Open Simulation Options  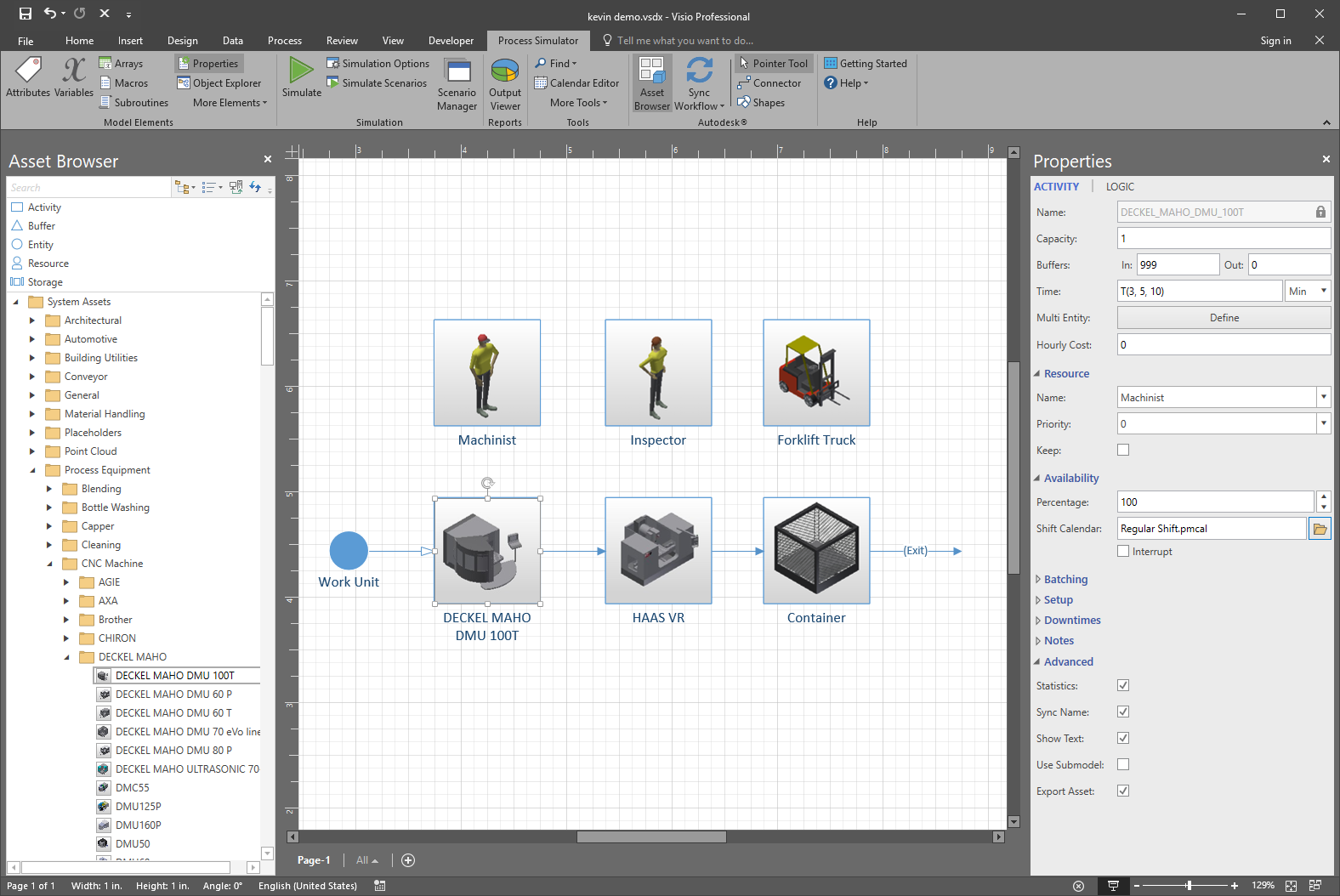click(378, 63)
